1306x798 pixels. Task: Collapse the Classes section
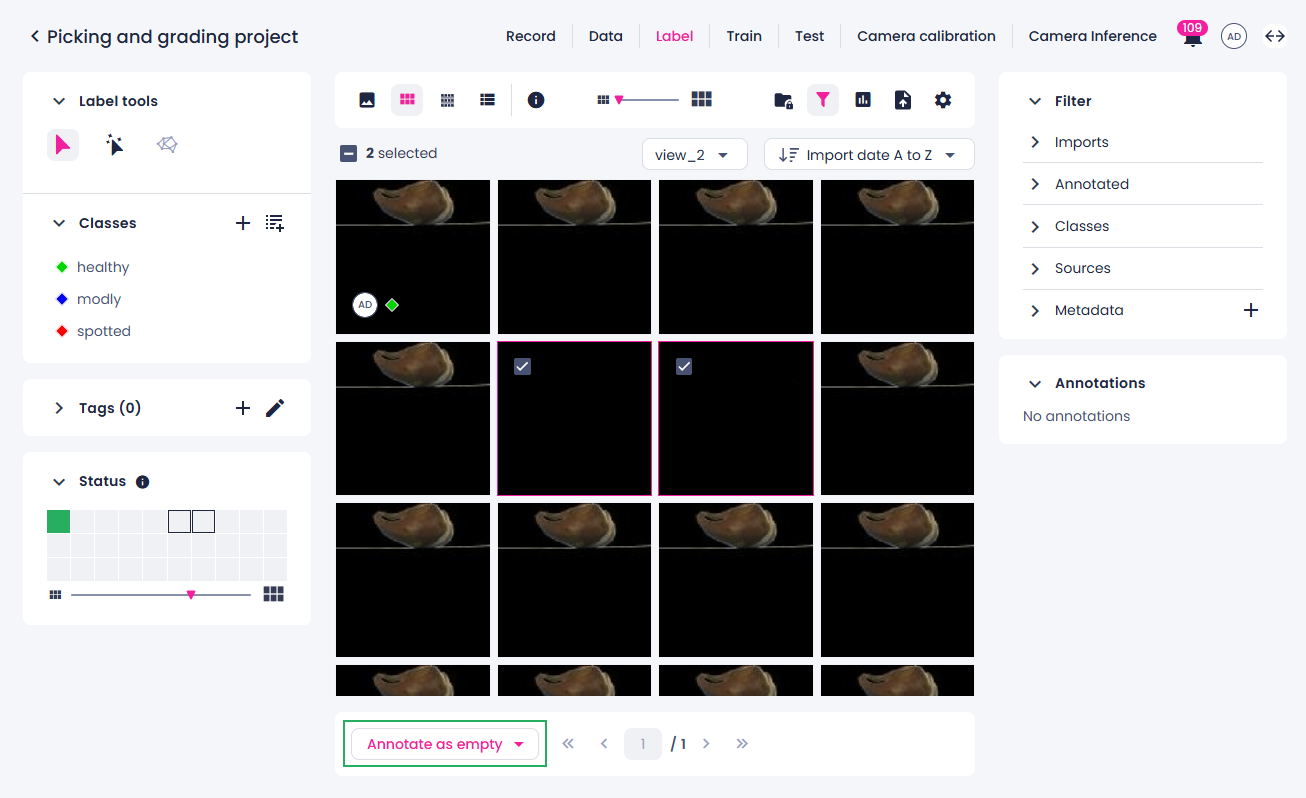58,223
